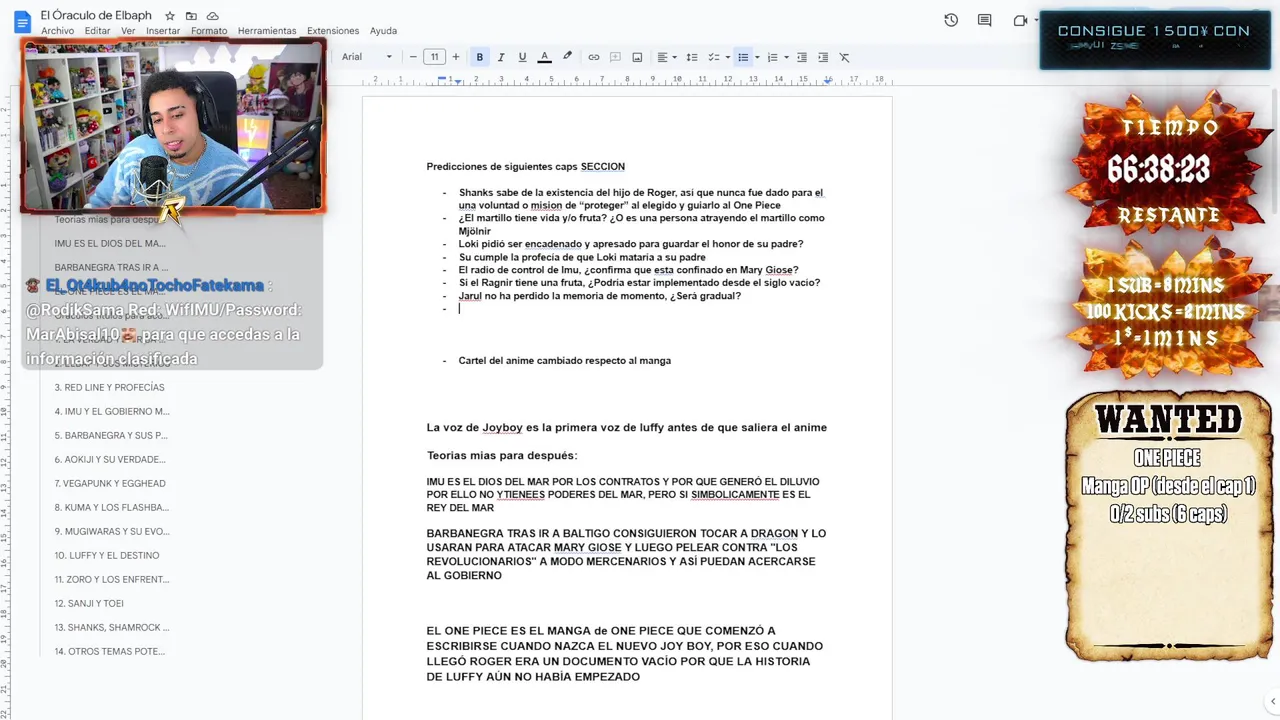Screen dimensions: 1280x720
Task: Open the text color picker
Action: pos(545,57)
